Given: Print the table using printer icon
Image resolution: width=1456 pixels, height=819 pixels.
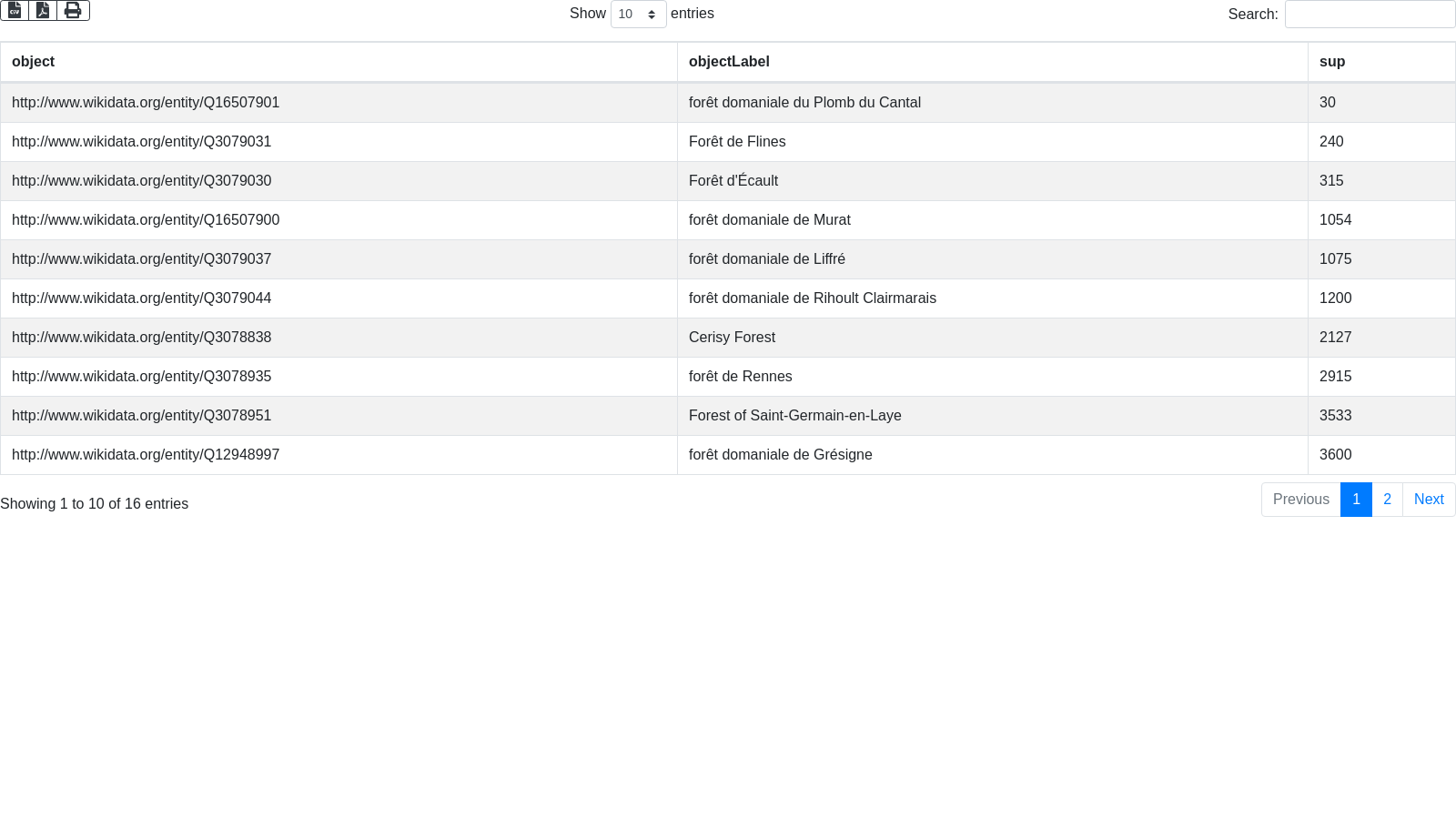Looking at the screenshot, I should click(x=73, y=10).
